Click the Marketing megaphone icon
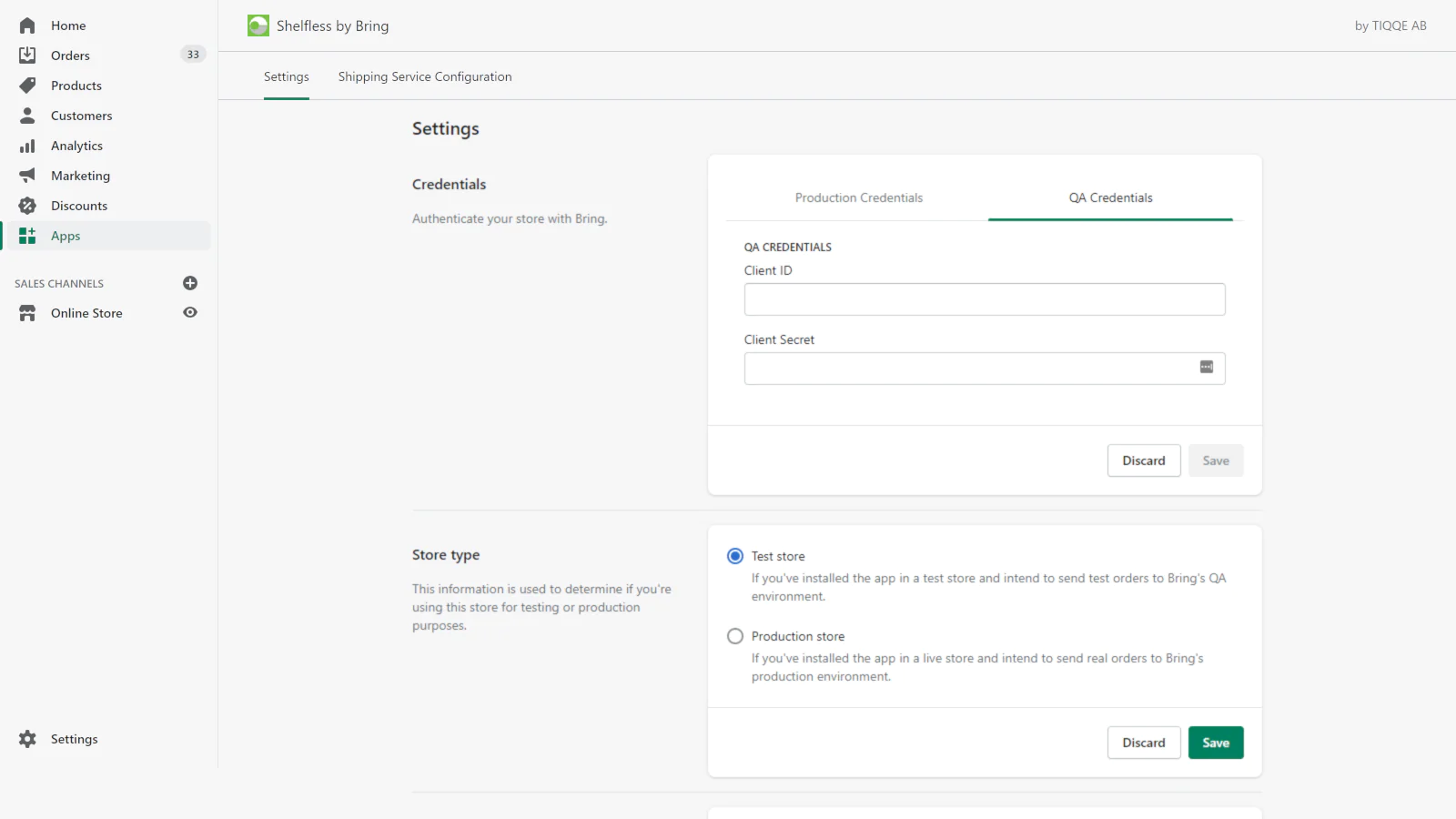The height and width of the screenshot is (819, 1456). pyautogui.click(x=27, y=176)
